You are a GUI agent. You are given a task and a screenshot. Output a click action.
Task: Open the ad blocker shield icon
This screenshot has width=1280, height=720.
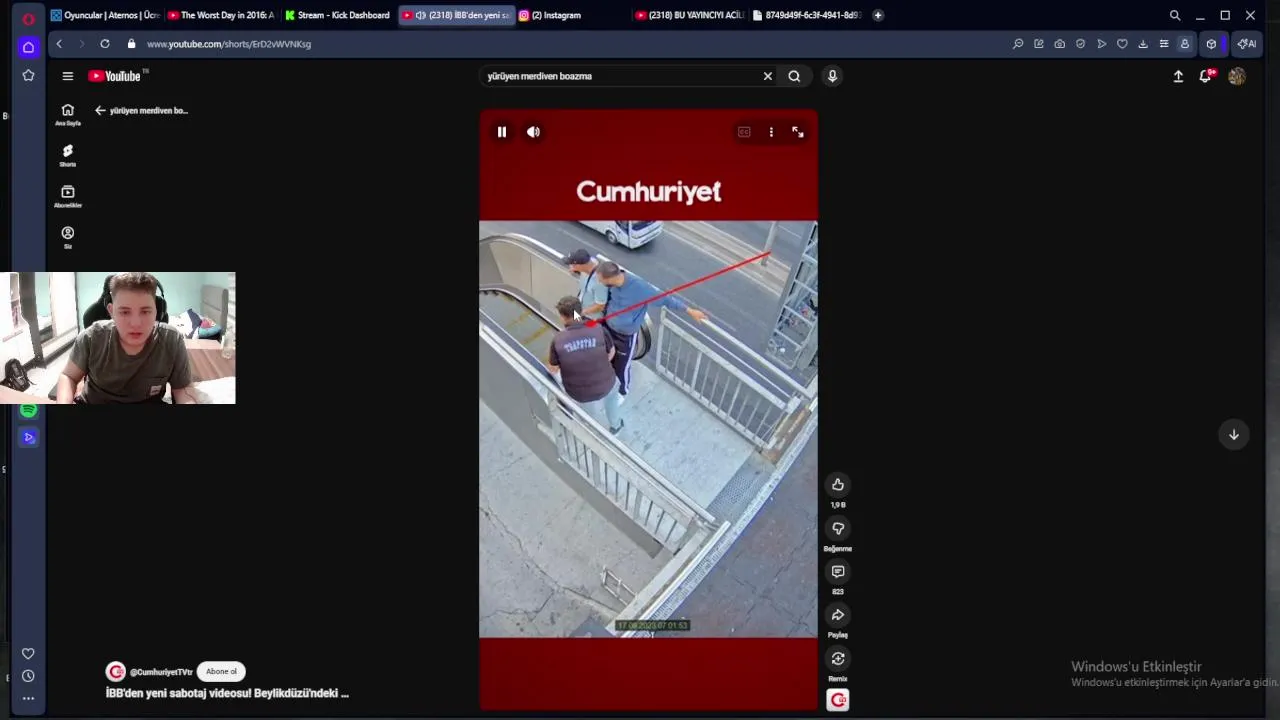click(x=1080, y=44)
